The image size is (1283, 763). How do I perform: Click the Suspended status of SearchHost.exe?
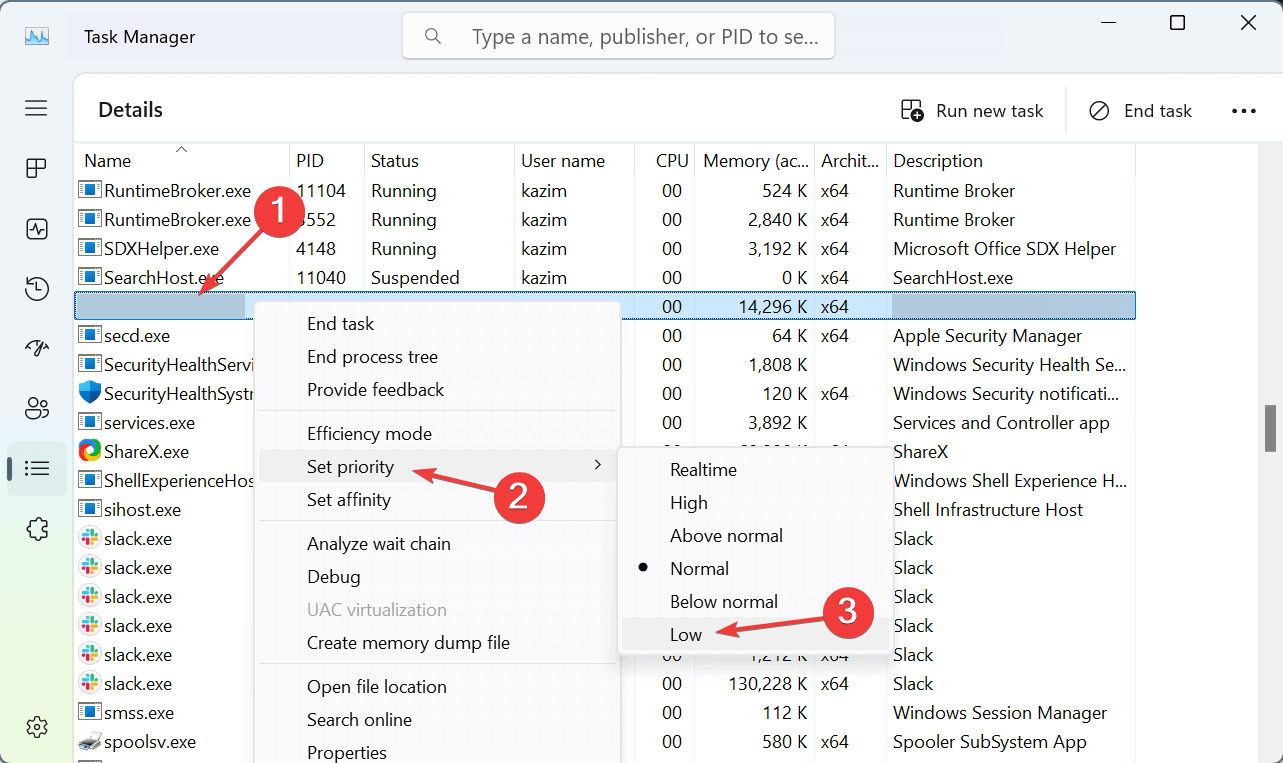point(415,278)
